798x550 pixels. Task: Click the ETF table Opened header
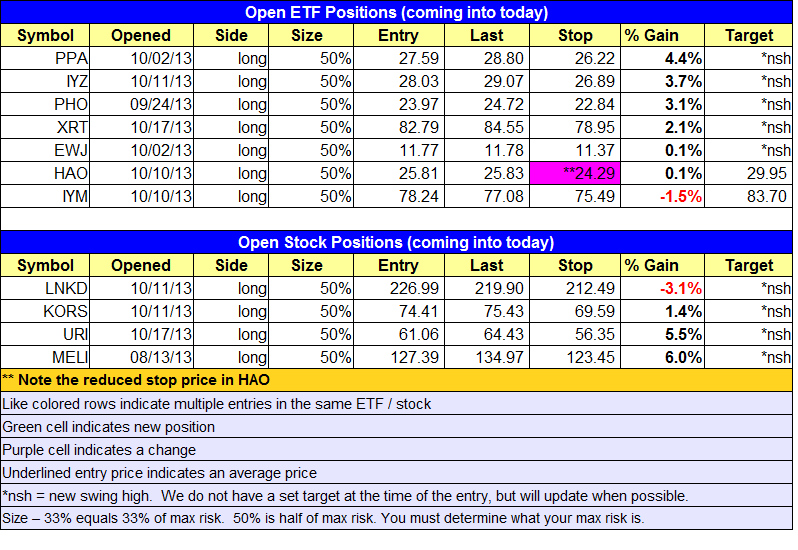141,35
